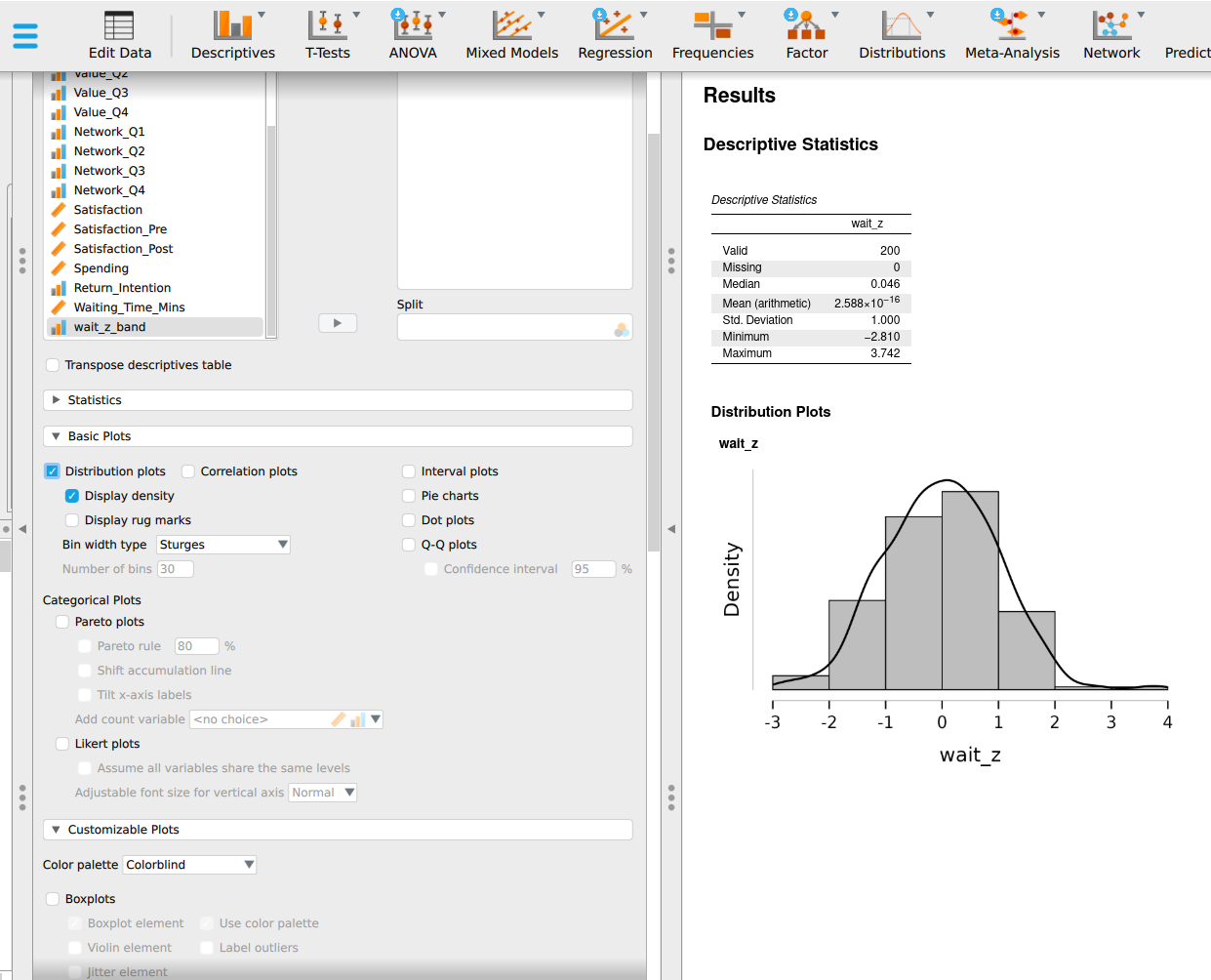Select the Value_Q4 variable
1211x980 pixels.
click(155, 112)
